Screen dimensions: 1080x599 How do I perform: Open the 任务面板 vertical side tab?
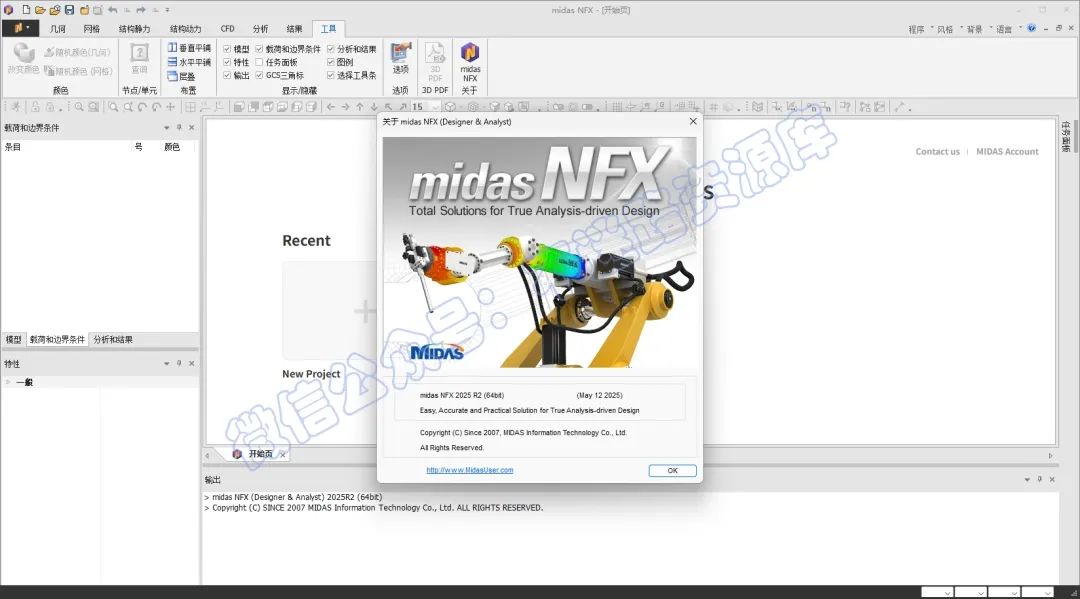click(1066, 136)
